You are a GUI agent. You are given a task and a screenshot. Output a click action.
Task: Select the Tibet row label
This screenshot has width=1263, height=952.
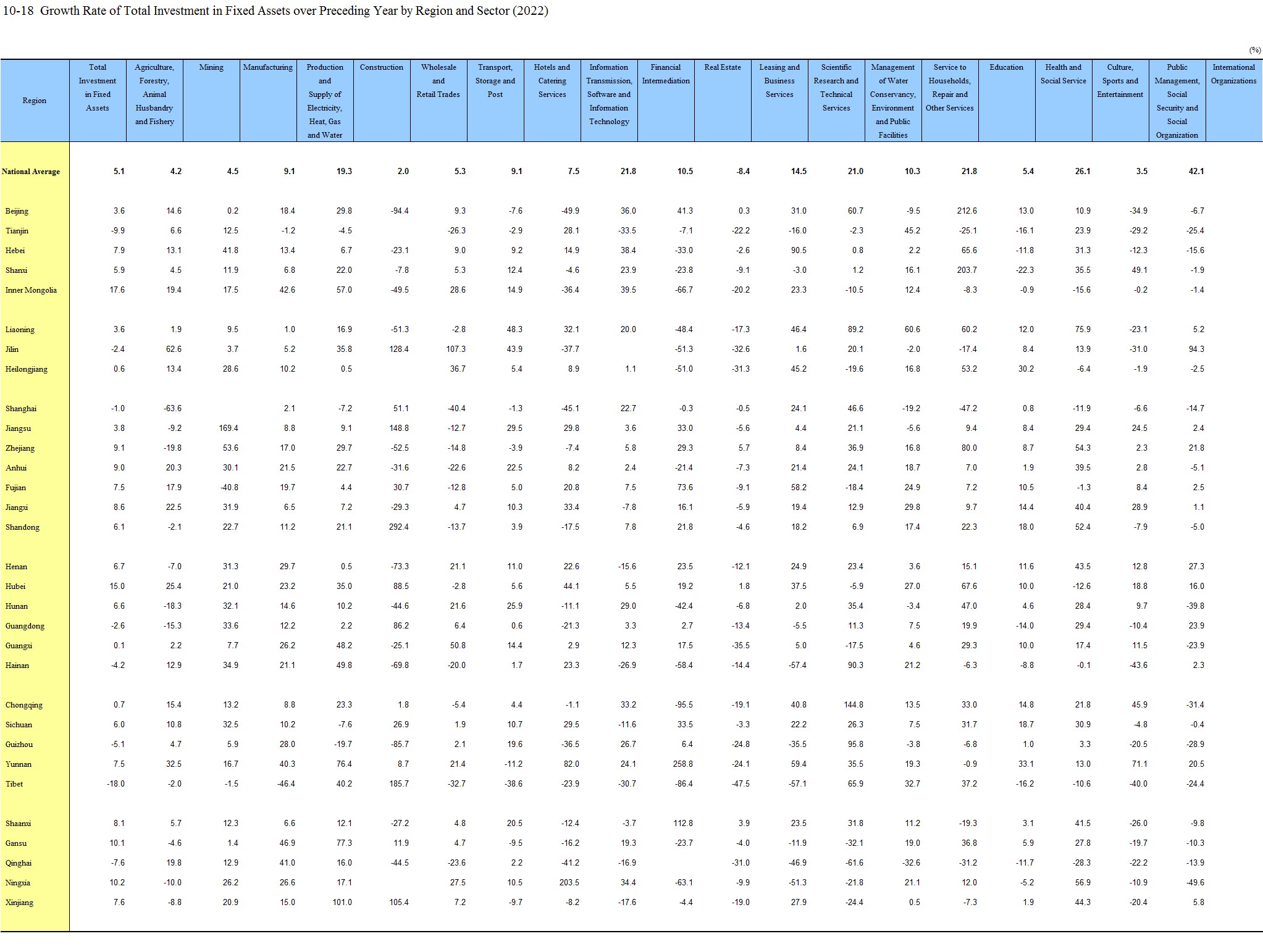14,784
